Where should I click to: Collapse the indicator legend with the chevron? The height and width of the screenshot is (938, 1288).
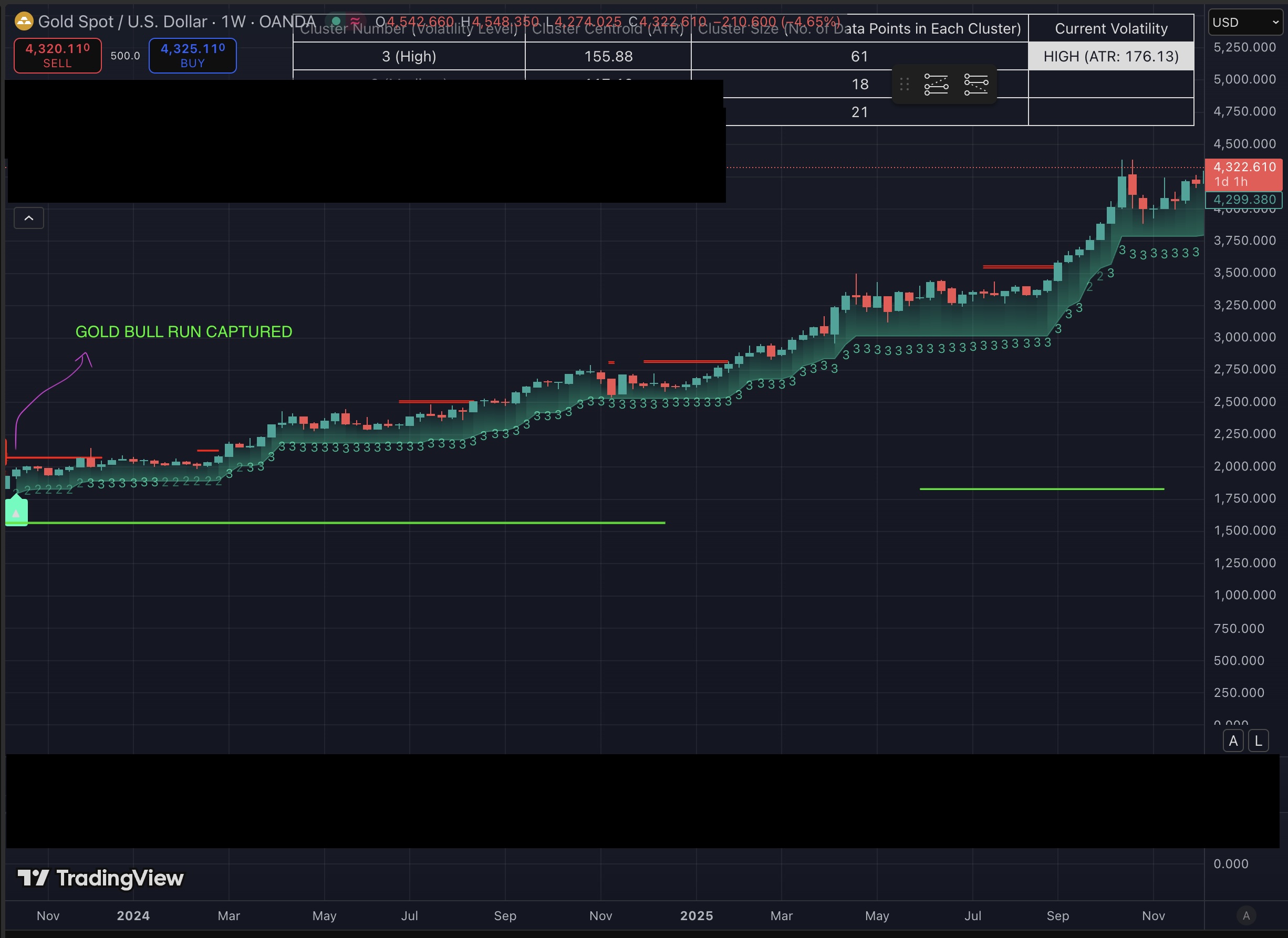pos(29,218)
